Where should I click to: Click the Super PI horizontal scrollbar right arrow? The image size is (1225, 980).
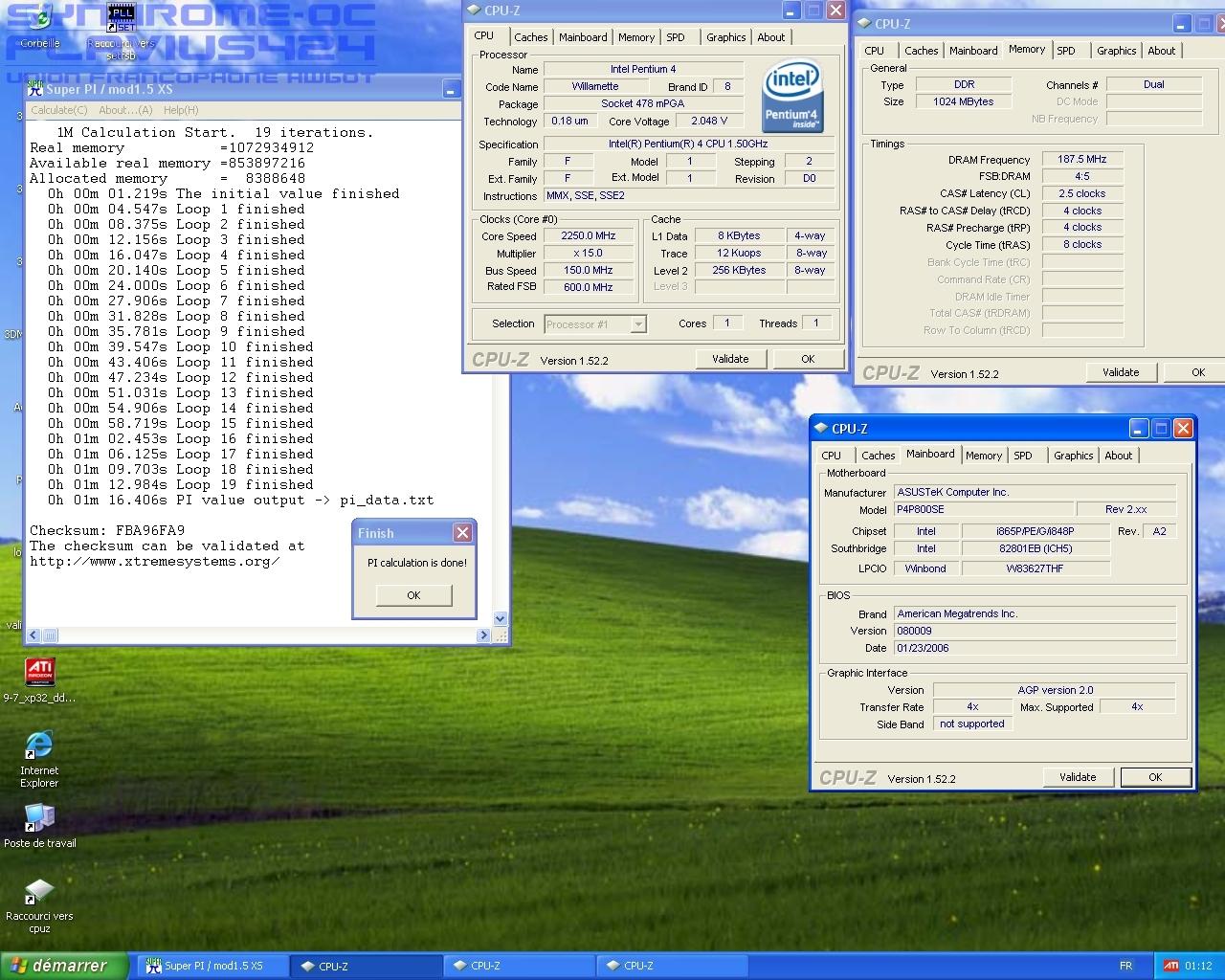(x=483, y=635)
